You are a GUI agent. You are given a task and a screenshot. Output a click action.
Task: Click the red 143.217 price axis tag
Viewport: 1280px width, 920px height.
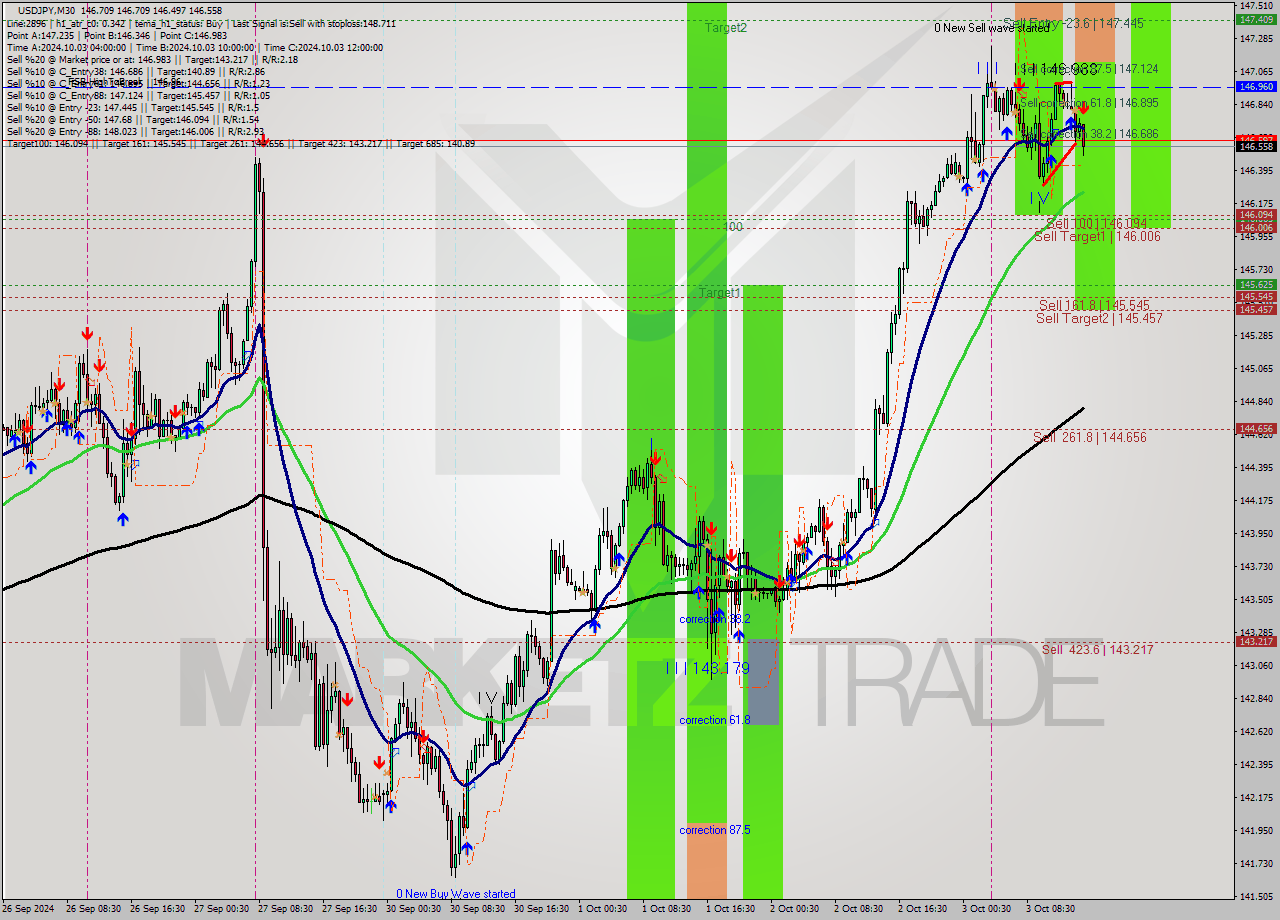1256,641
